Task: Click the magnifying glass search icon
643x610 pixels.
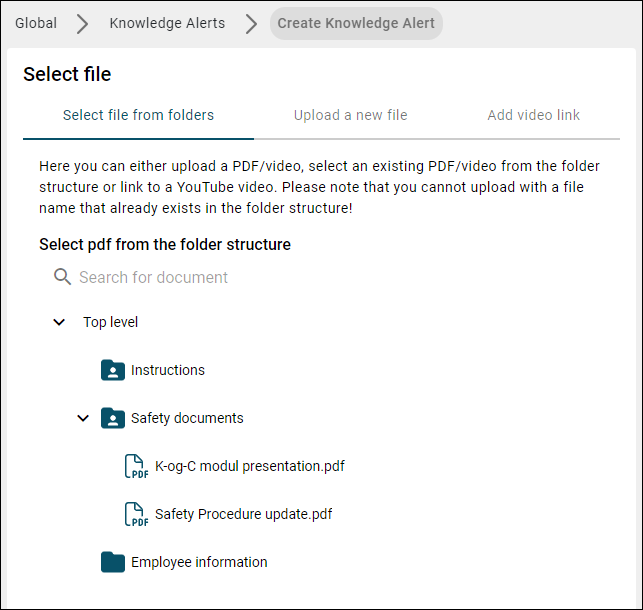Action: pos(62,277)
